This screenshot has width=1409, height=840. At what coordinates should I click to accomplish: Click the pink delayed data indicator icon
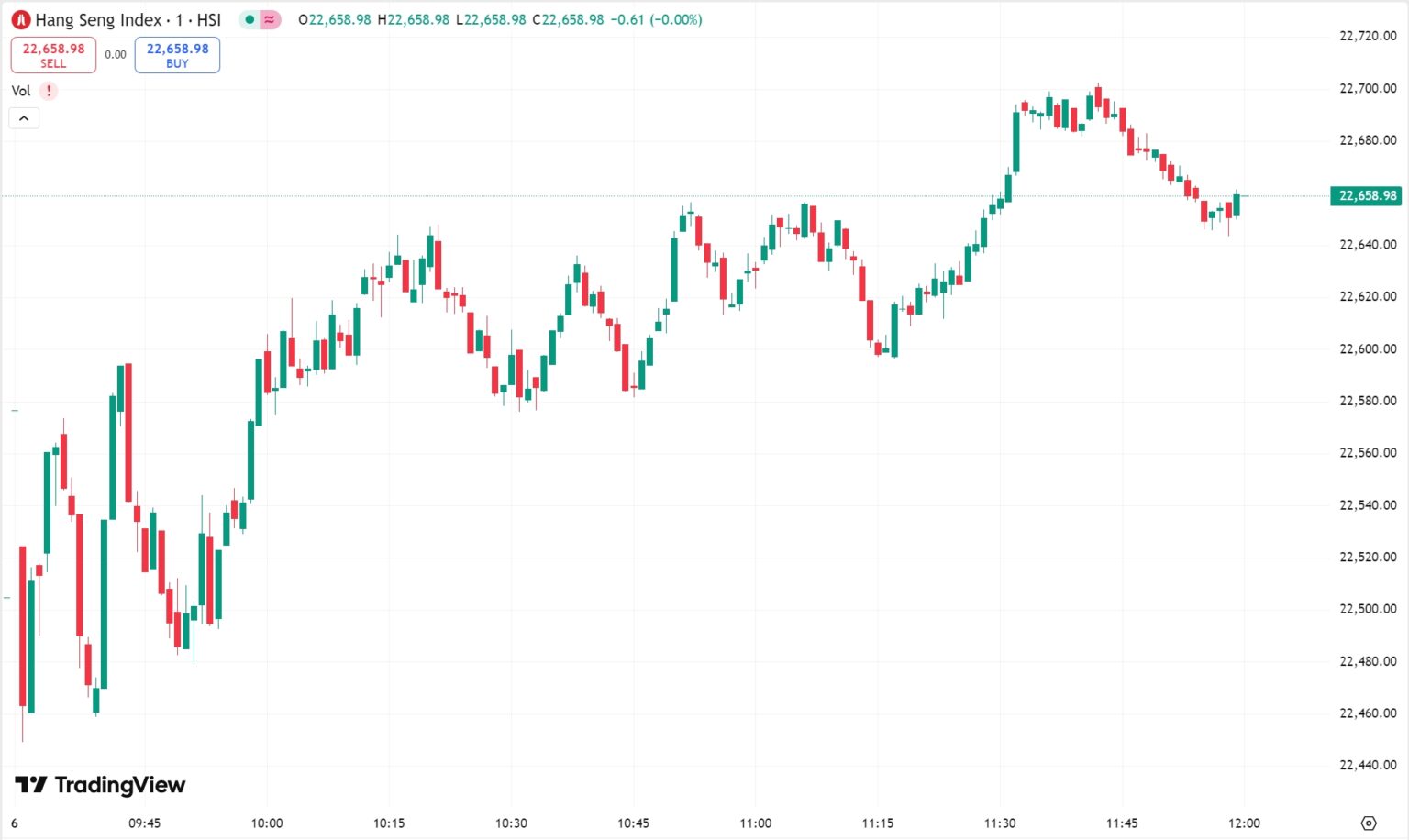point(270,19)
